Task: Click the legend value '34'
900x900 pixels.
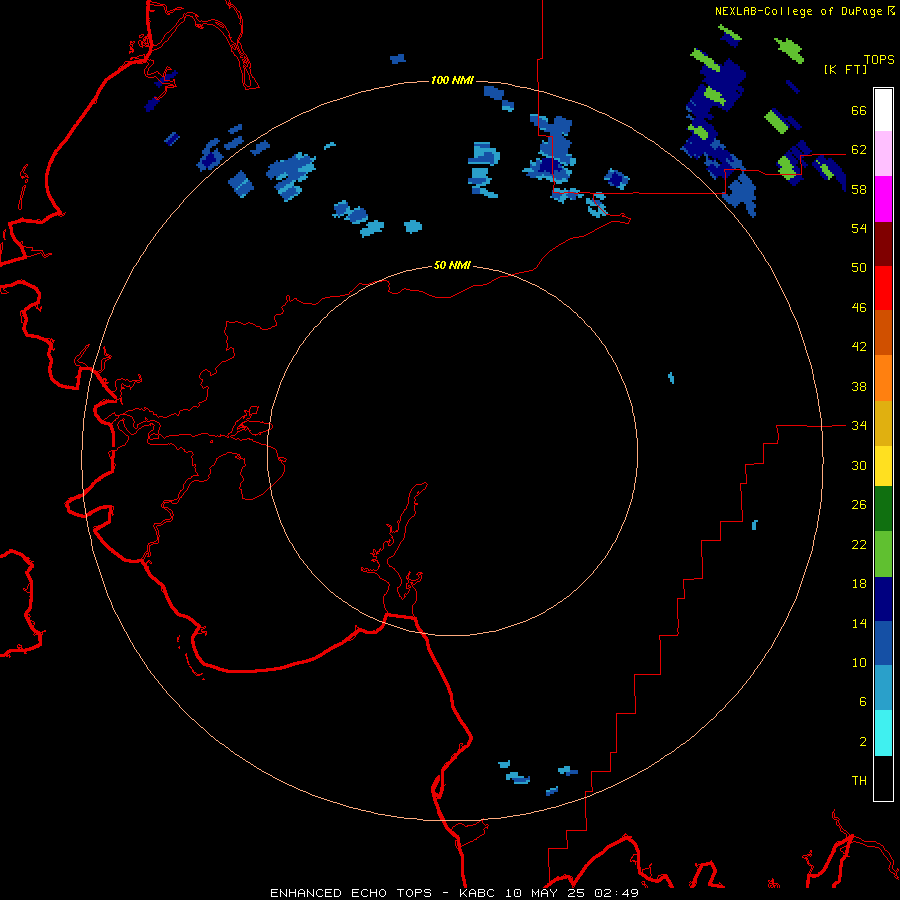Action: [x=859, y=426]
